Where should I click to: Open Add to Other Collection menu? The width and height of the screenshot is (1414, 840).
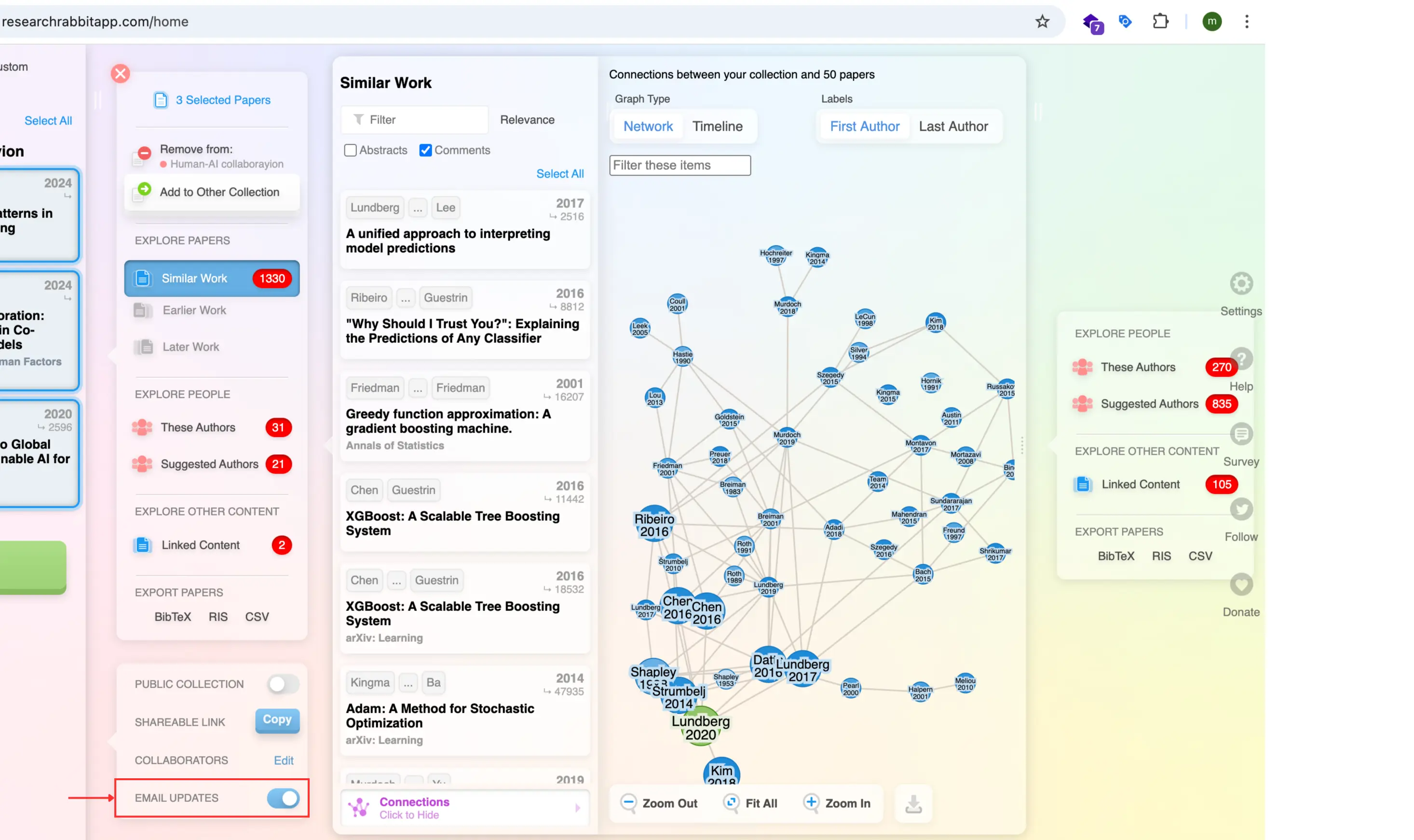tap(219, 192)
